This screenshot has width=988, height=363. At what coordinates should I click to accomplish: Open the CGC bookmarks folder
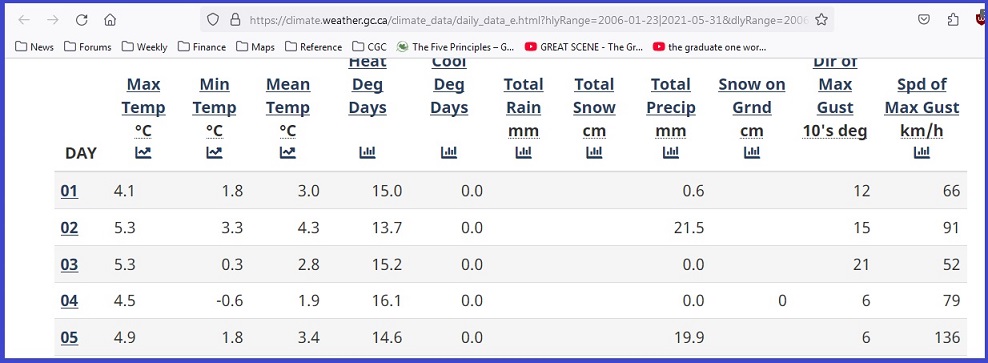click(370, 47)
